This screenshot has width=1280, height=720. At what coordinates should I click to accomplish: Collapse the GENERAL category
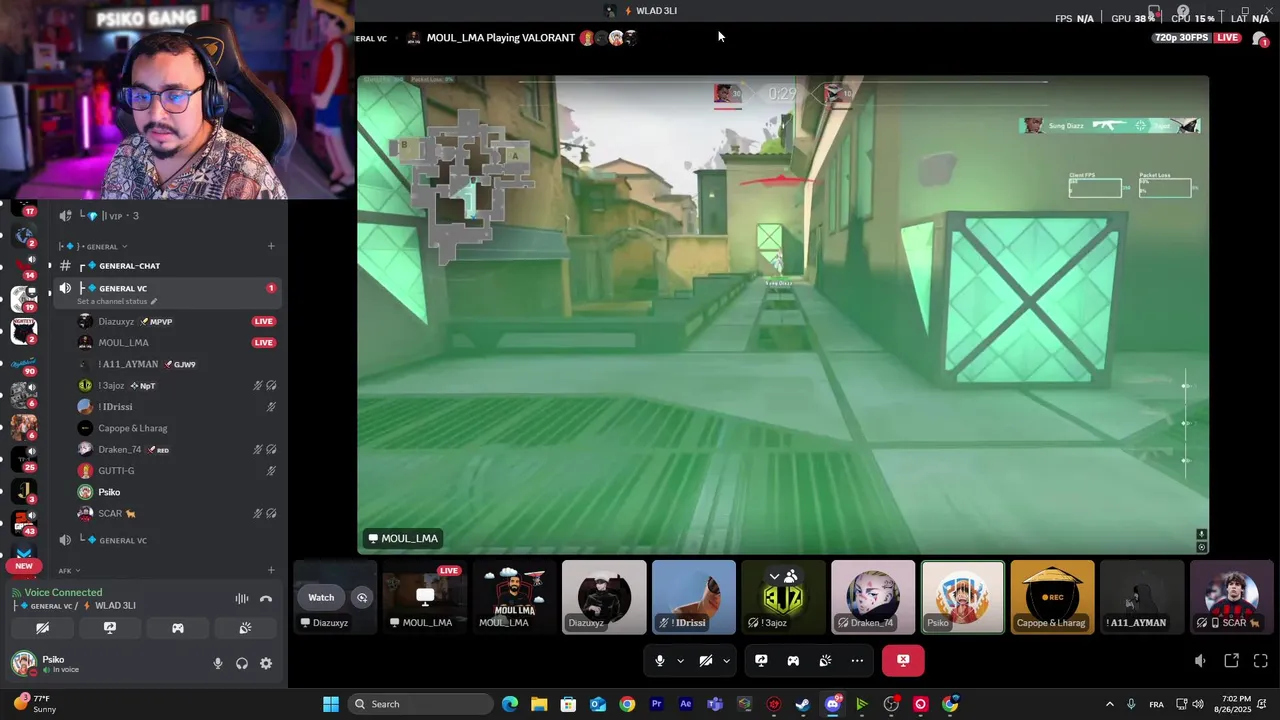tap(93, 246)
